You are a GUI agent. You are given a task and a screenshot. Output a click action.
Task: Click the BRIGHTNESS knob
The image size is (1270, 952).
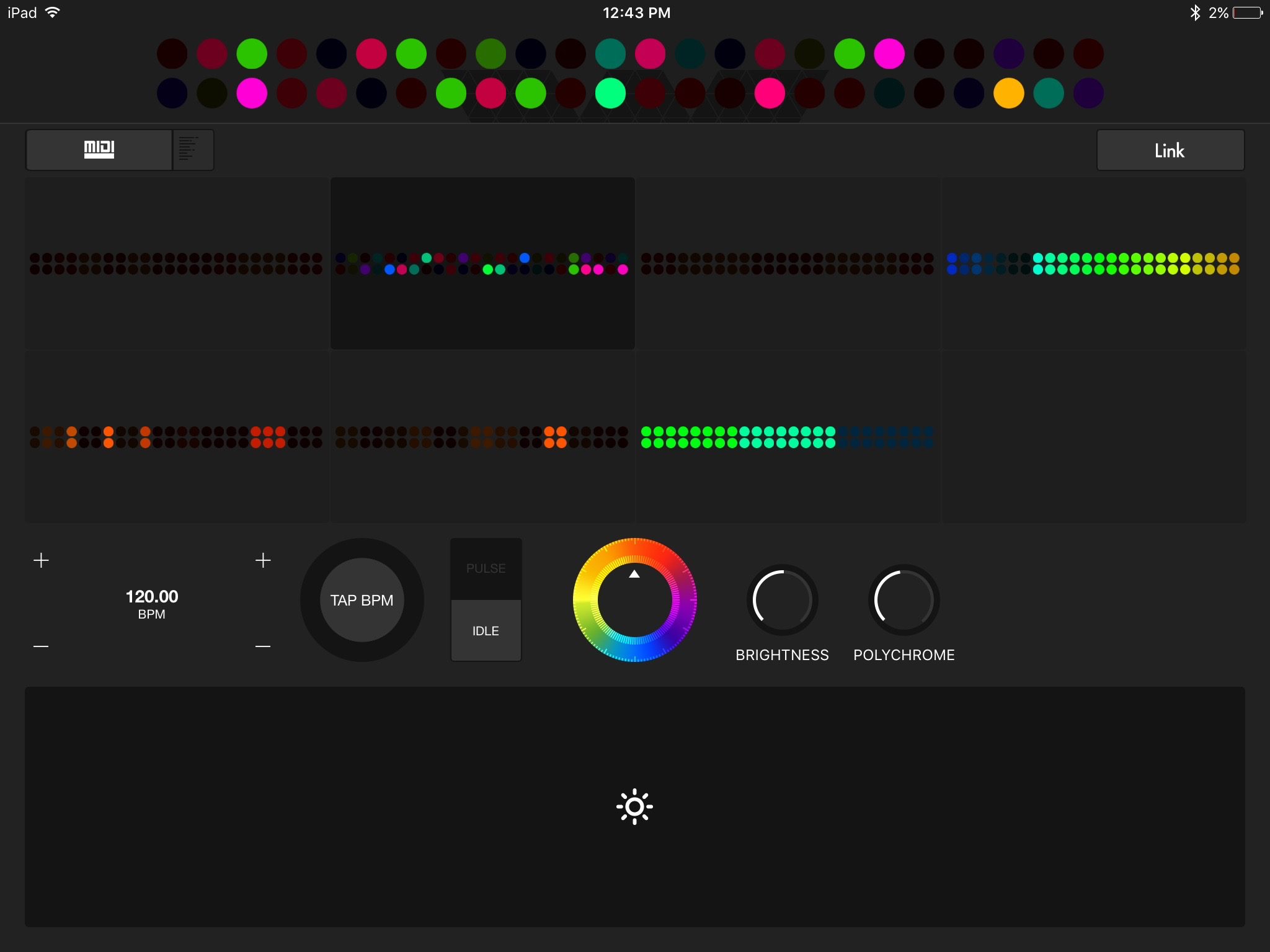pyautogui.click(x=782, y=600)
